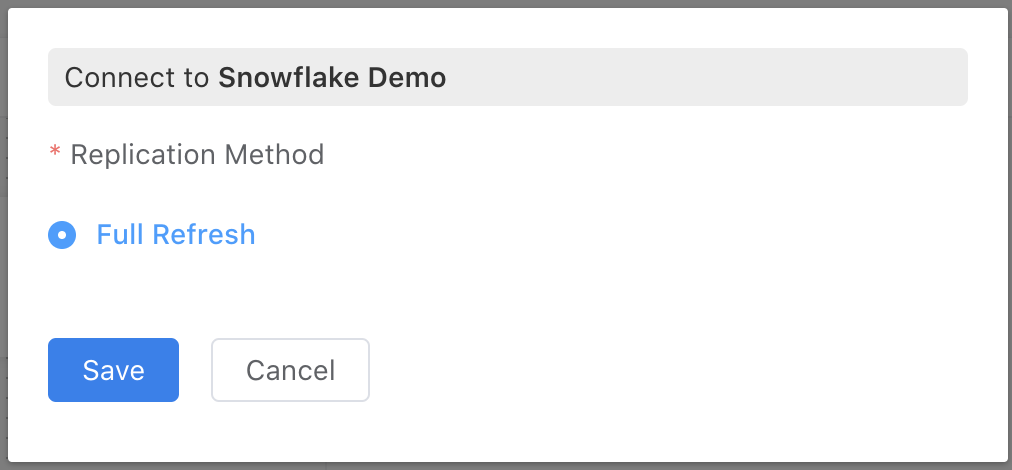Cancel the Snowflake Demo connection dialog

[x=290, y=370]
